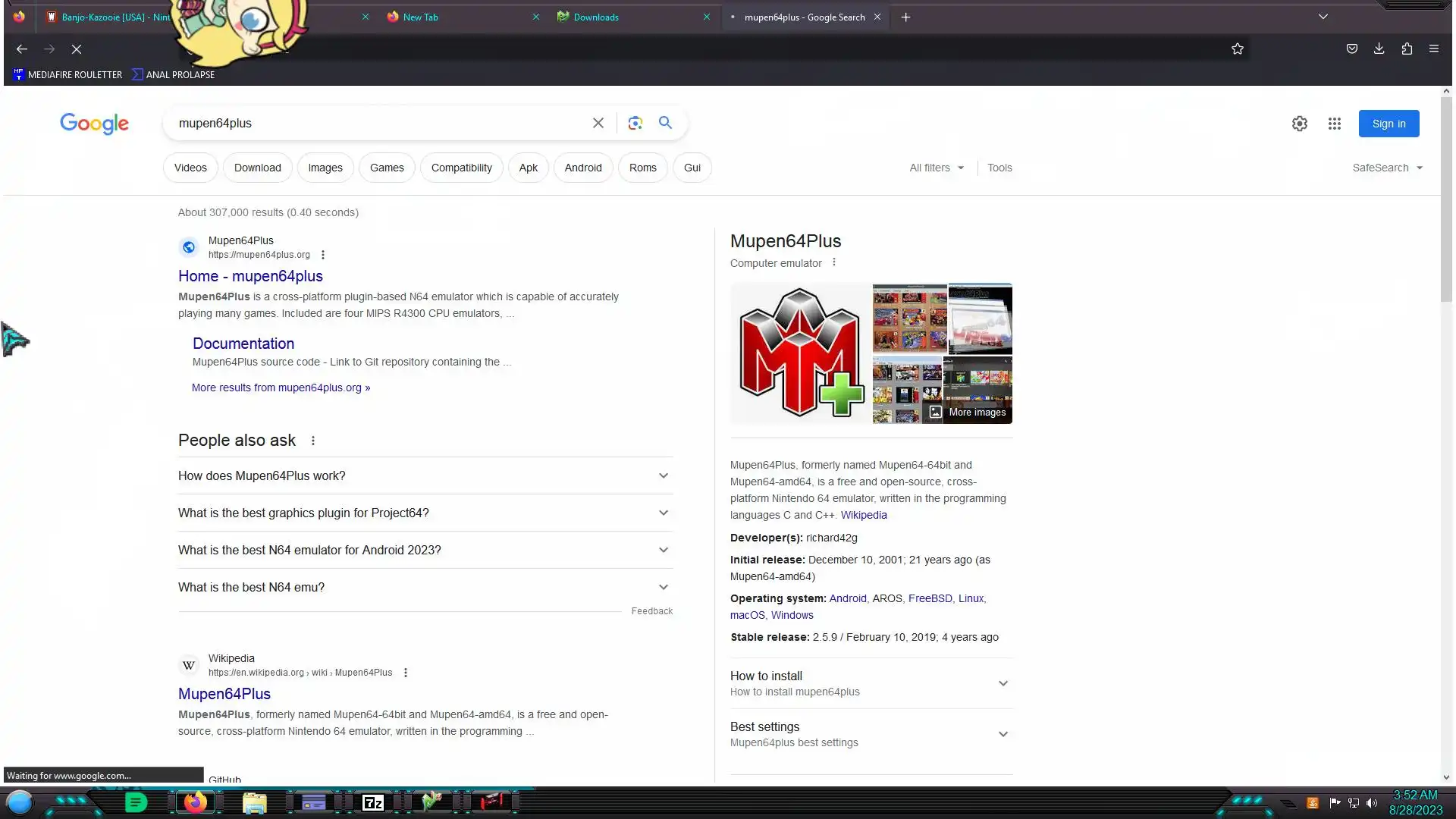The width and height of the screenshot is (1456, 819).
Task: Click the search by image camera icon
Action: tap(635, 123)
